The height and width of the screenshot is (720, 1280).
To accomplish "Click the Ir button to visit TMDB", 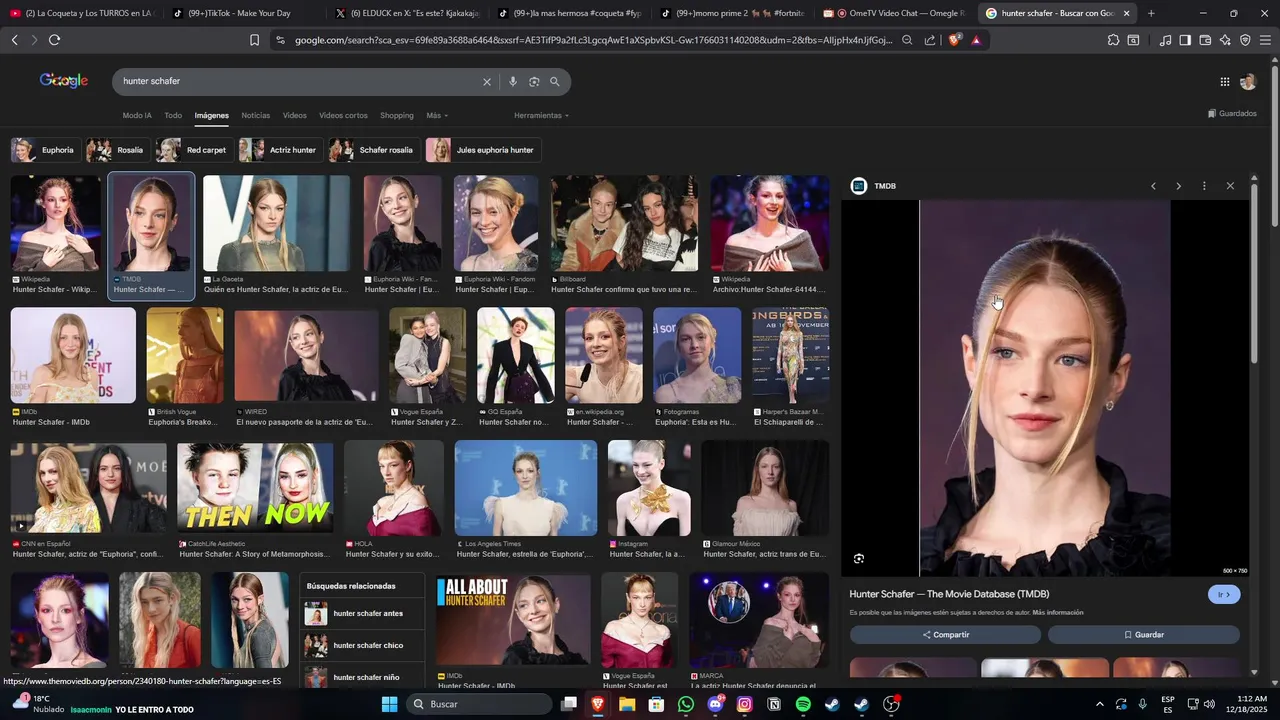I will click(x=1224, y=594).
